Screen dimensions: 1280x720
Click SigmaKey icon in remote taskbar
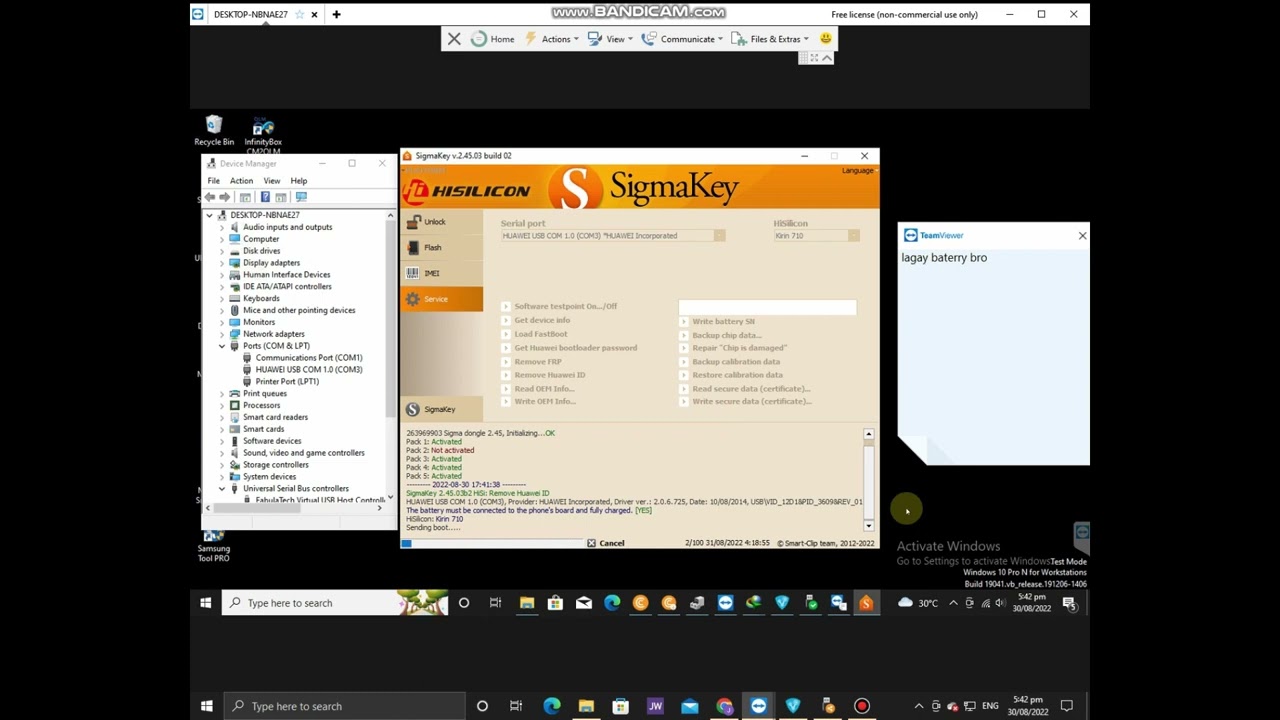pyautogui.click(x=866, y=603)
